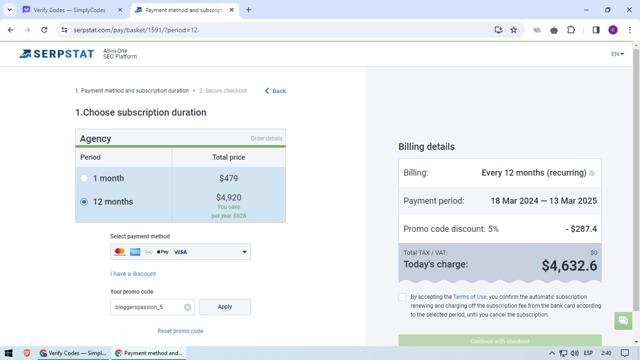Reload the current page
The width and height of the screenshot is (640, 360).
tap(44, 30)
